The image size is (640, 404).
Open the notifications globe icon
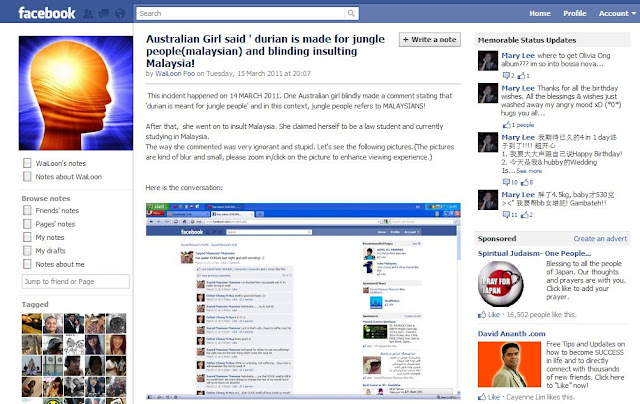point(120,13)
